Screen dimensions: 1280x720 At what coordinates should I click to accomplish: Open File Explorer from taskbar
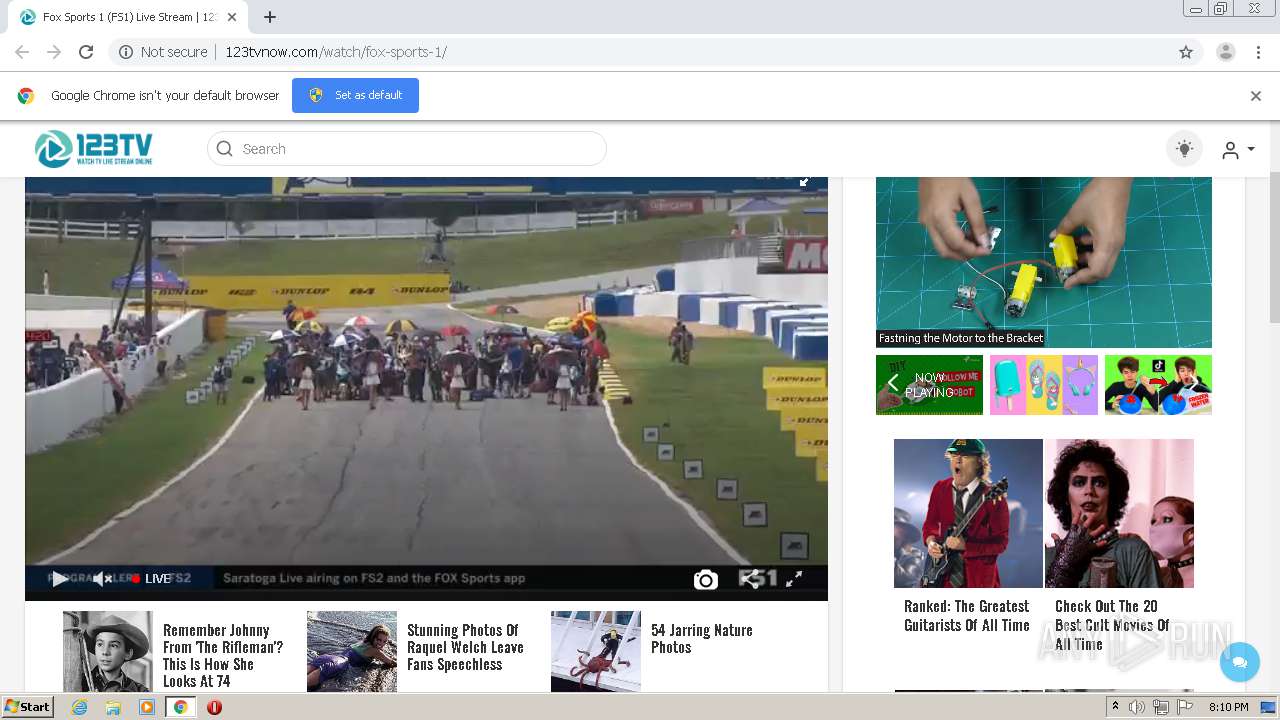[113, 707]
